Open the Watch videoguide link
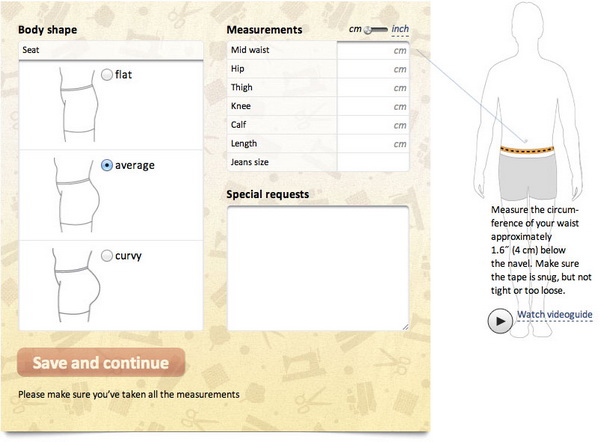This screenshot has height=442, width=600. coord(555,317)
